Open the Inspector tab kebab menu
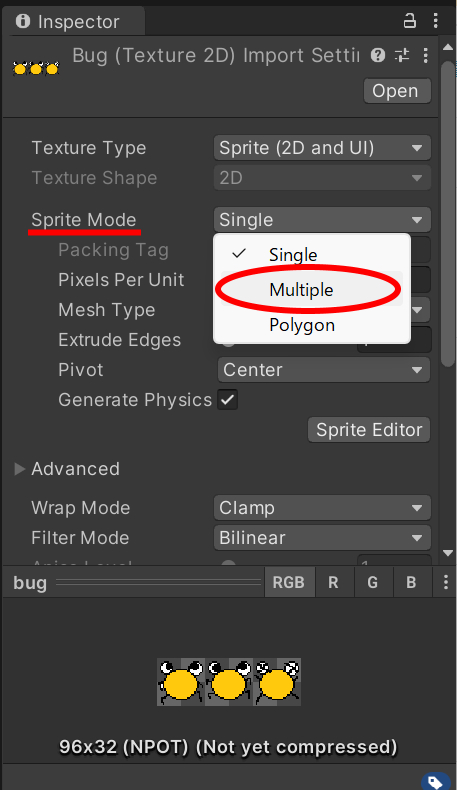Viewport: 457px width, 790px height. 435,21
